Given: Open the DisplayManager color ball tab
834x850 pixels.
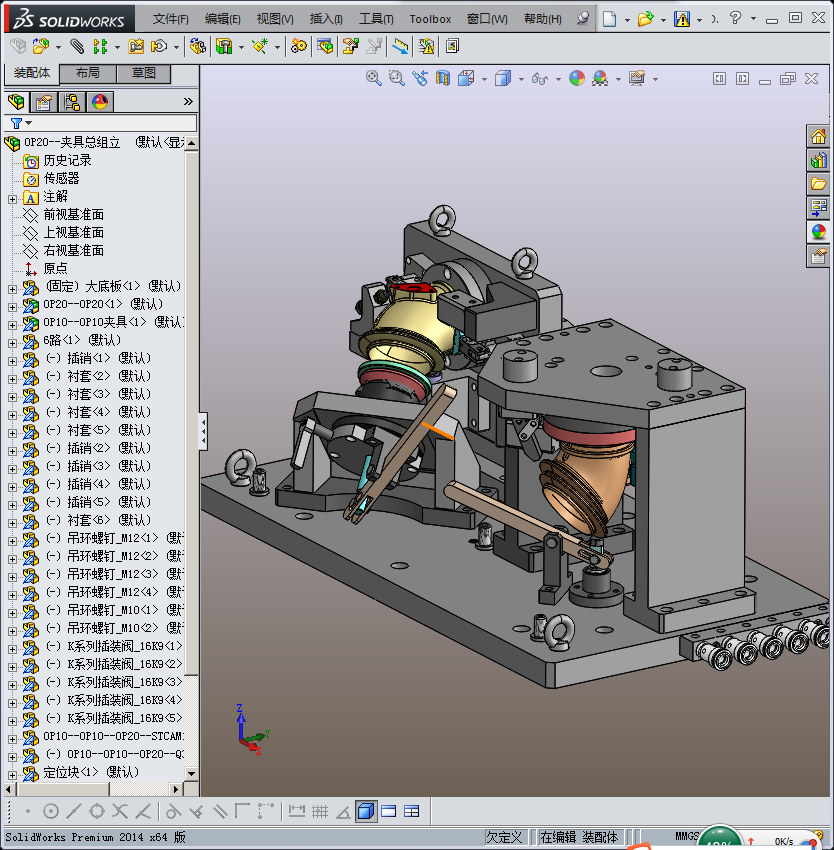Looking at the screenshot, I should coord(100,101).
